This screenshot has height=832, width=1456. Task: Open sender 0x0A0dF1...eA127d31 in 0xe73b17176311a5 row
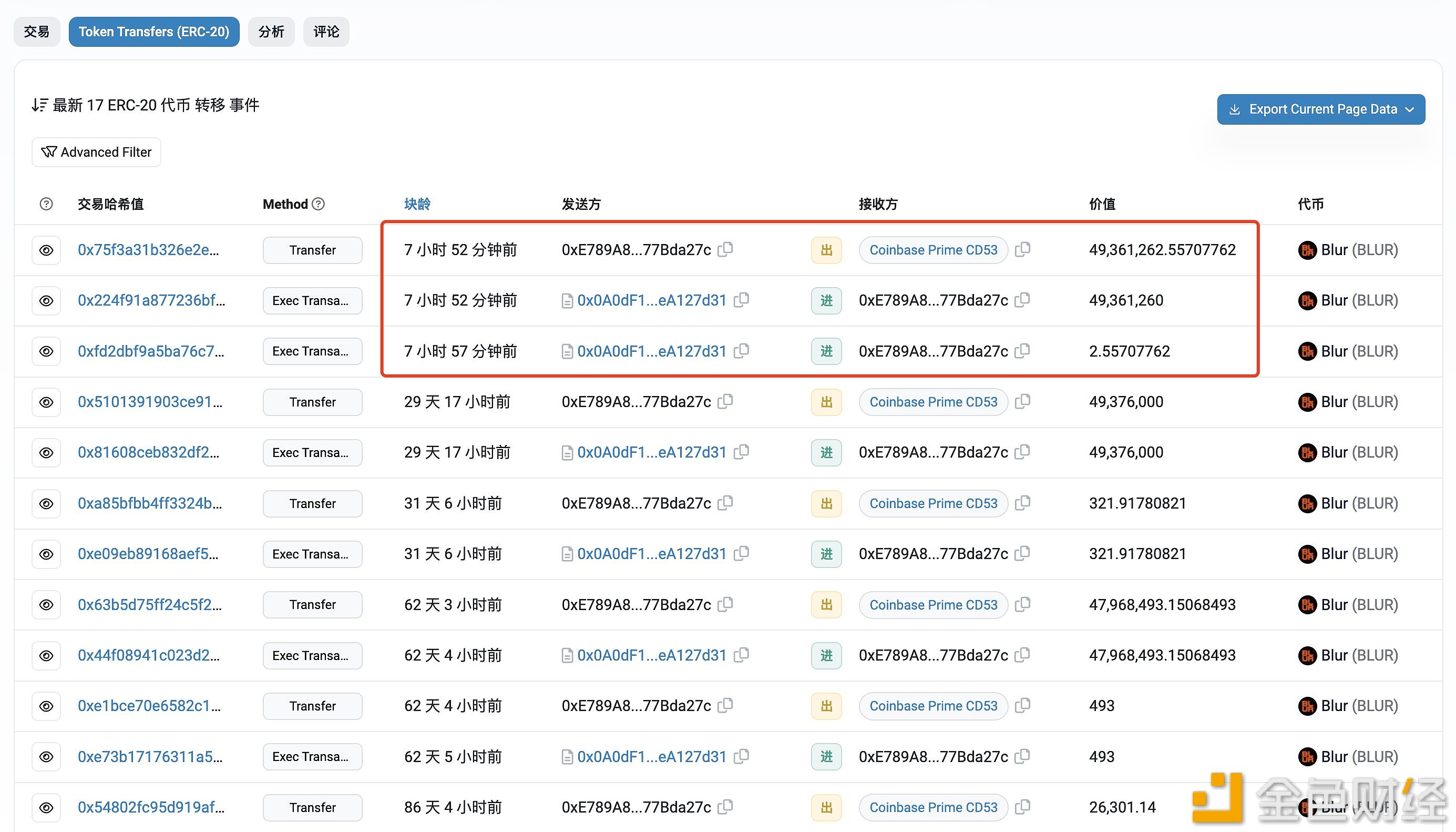click(x=651, y=757)
